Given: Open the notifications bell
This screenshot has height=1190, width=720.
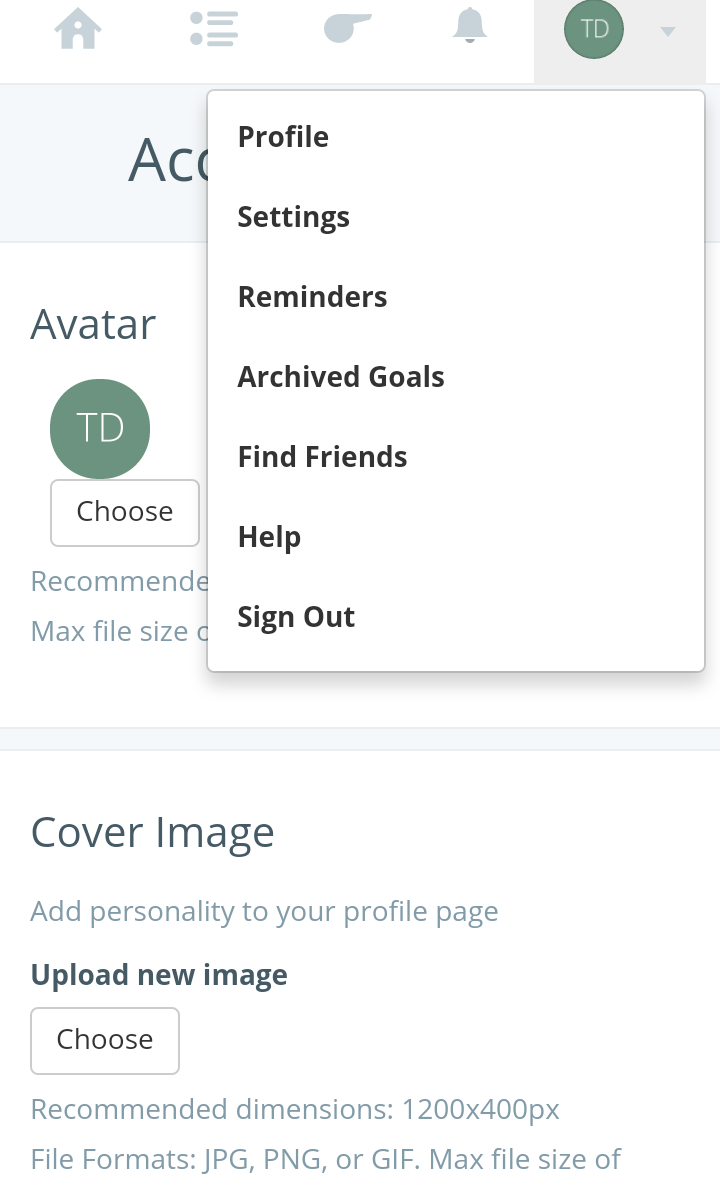Looking at the screenshot, I should (469, 26).
